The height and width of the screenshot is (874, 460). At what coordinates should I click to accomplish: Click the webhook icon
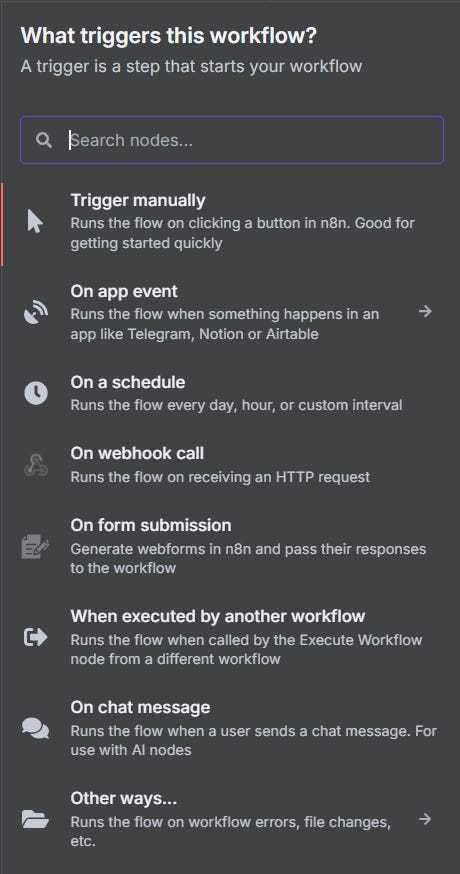[x=36, y=465]
